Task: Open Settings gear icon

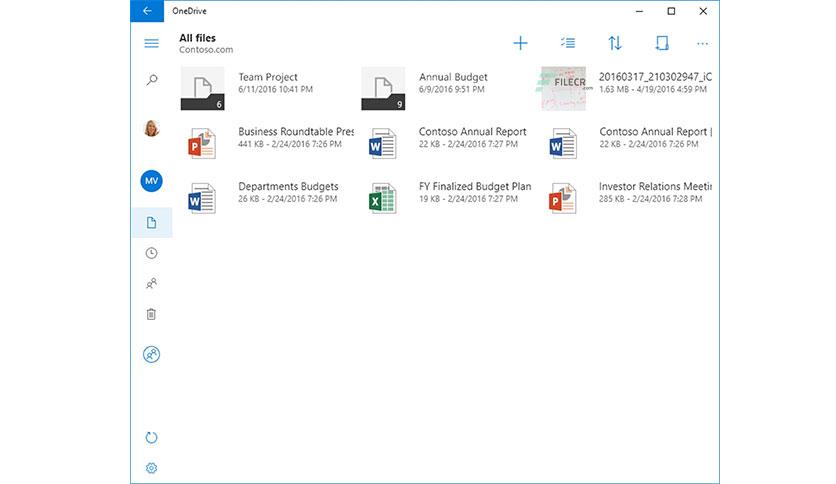Action: coord(151,468)
